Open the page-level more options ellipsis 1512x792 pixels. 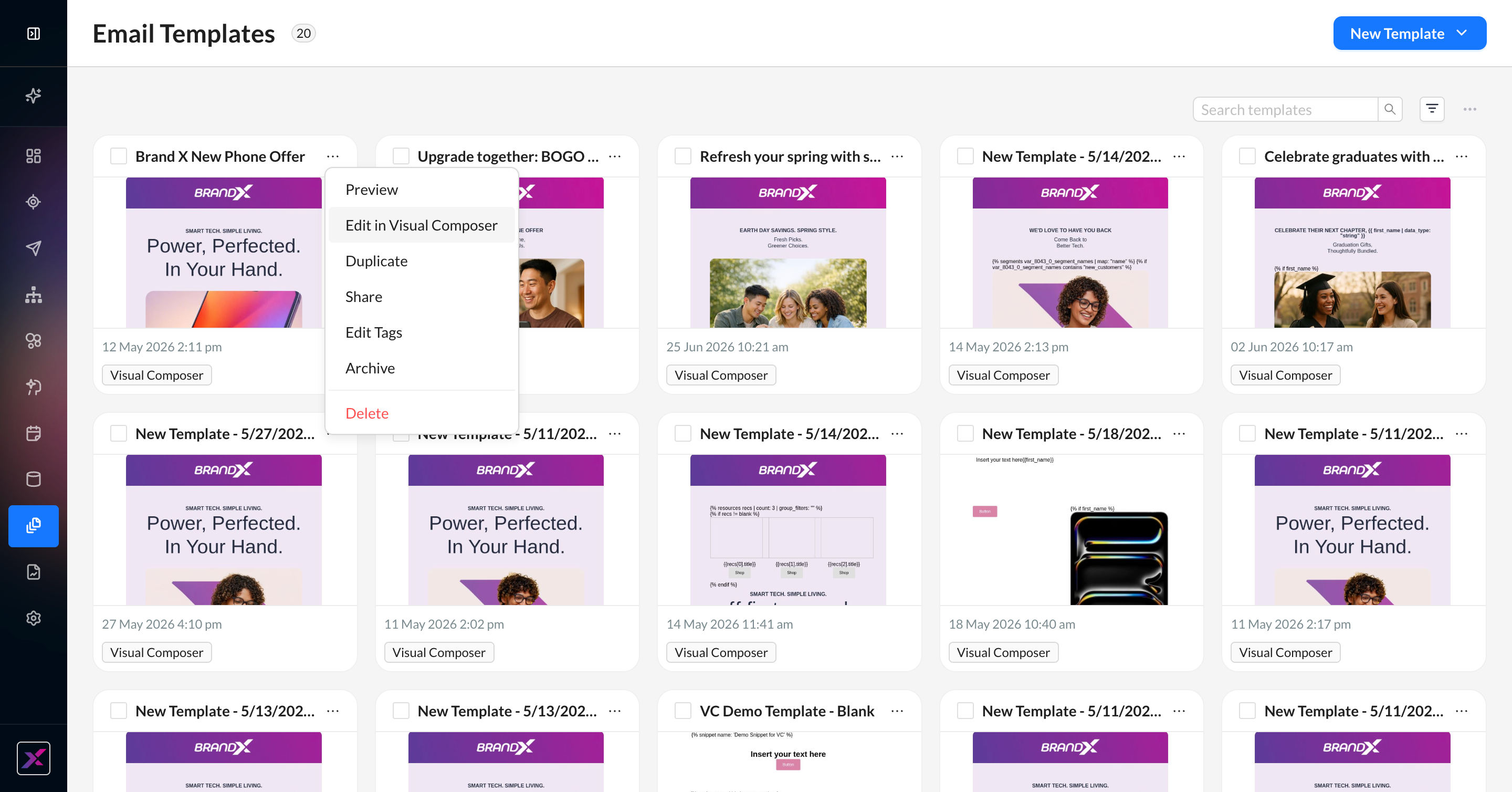click(x=1470, y=109)
